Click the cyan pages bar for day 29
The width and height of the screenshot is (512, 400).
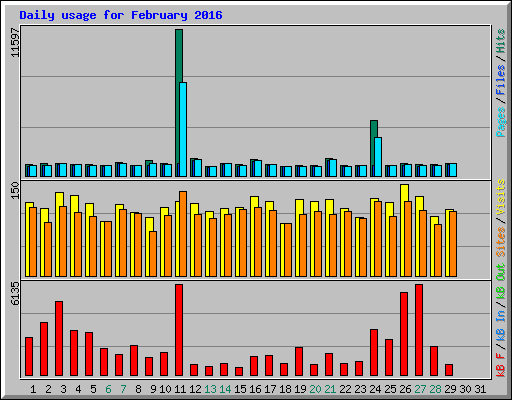click(453, 170)
